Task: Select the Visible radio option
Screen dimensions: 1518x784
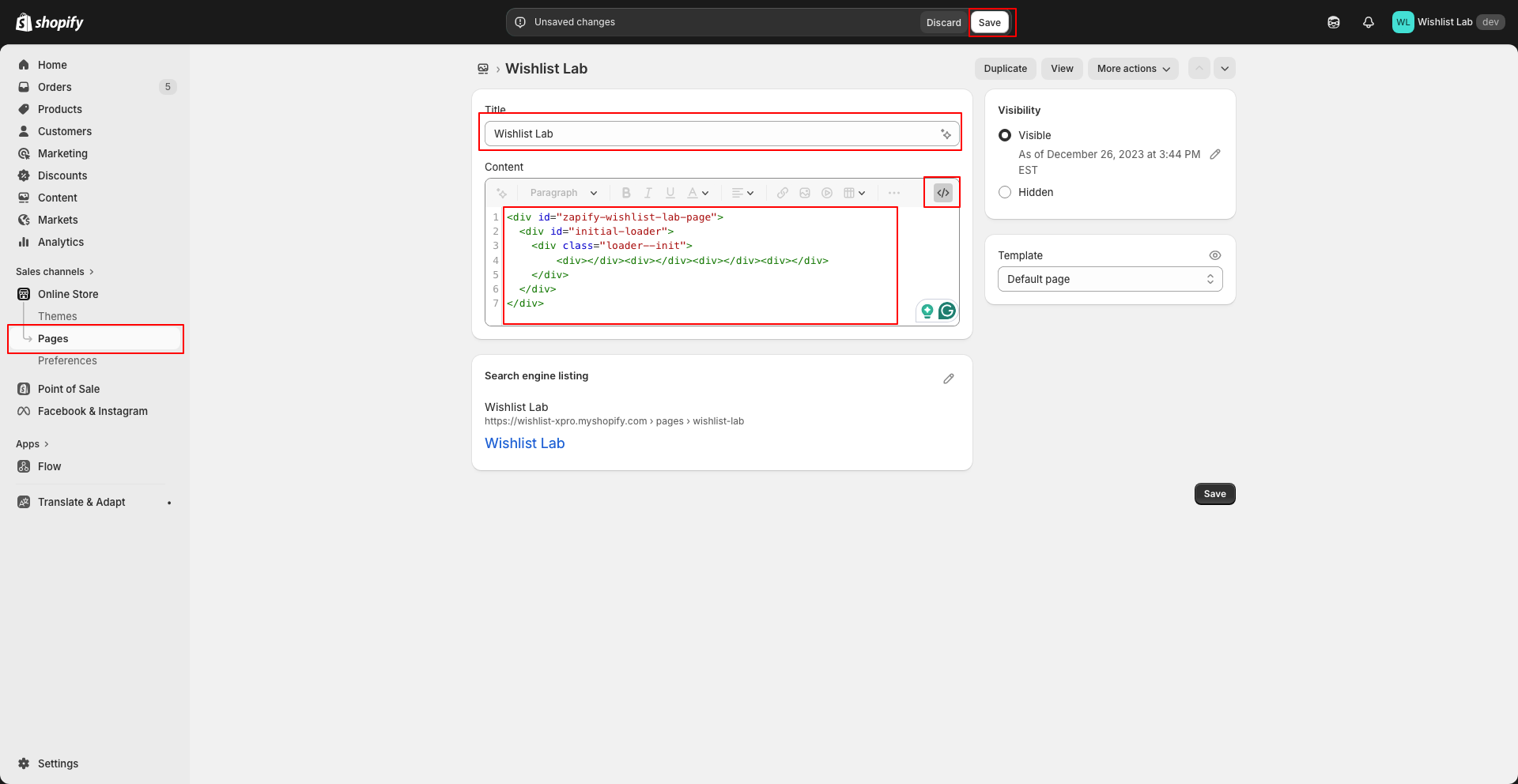Action: (x=1005, y=135)
